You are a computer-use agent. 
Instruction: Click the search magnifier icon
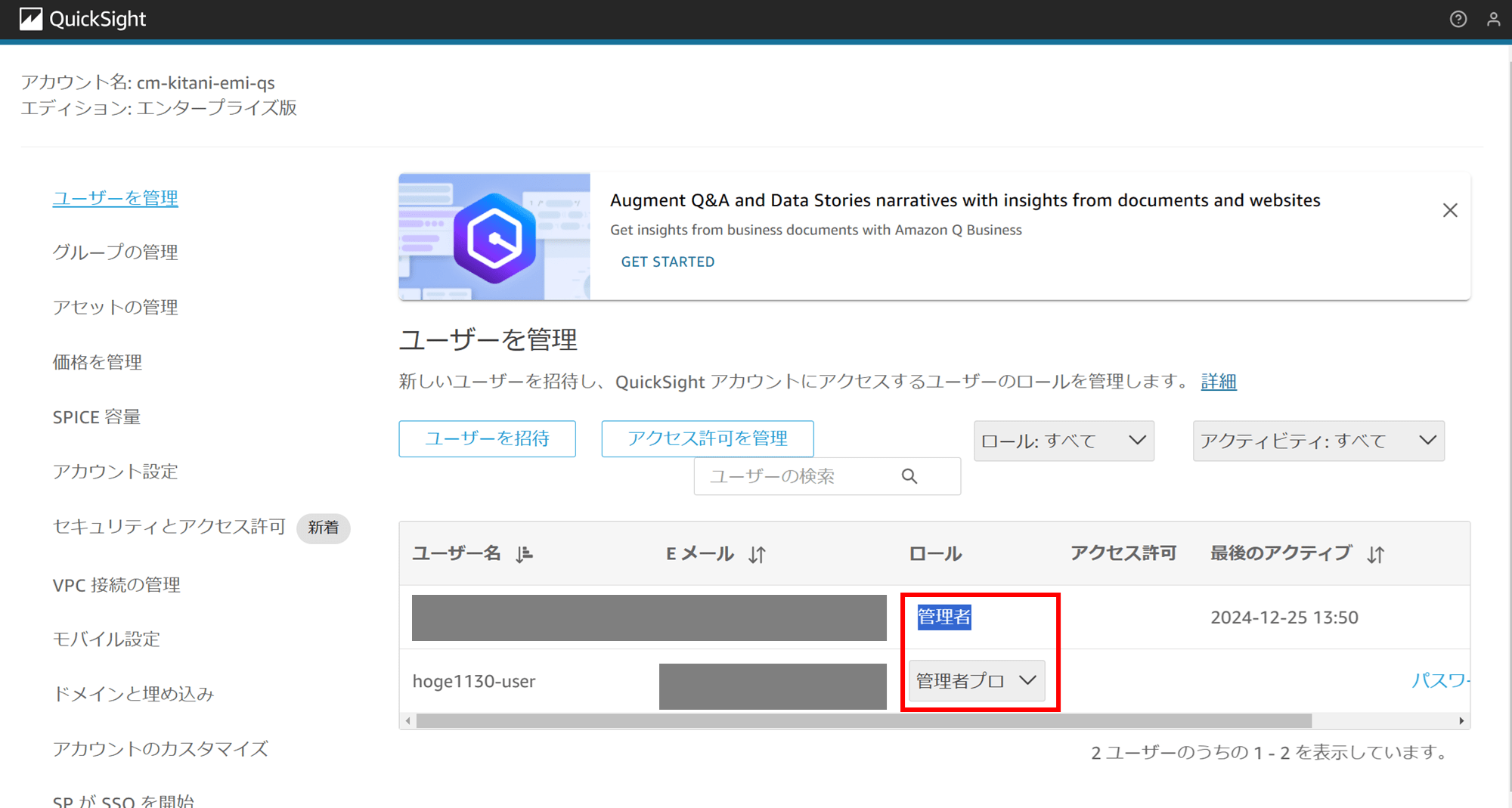(x=909, y=476)
